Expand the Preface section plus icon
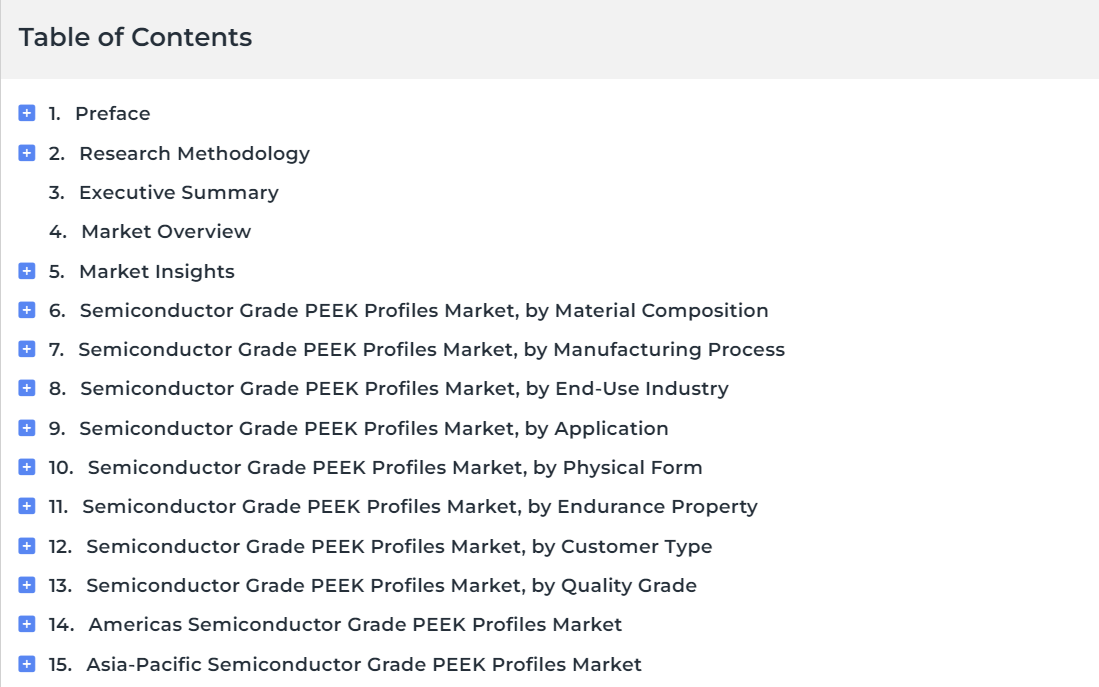The width and height of the screenshot is (1099, 687). point(27,113)
